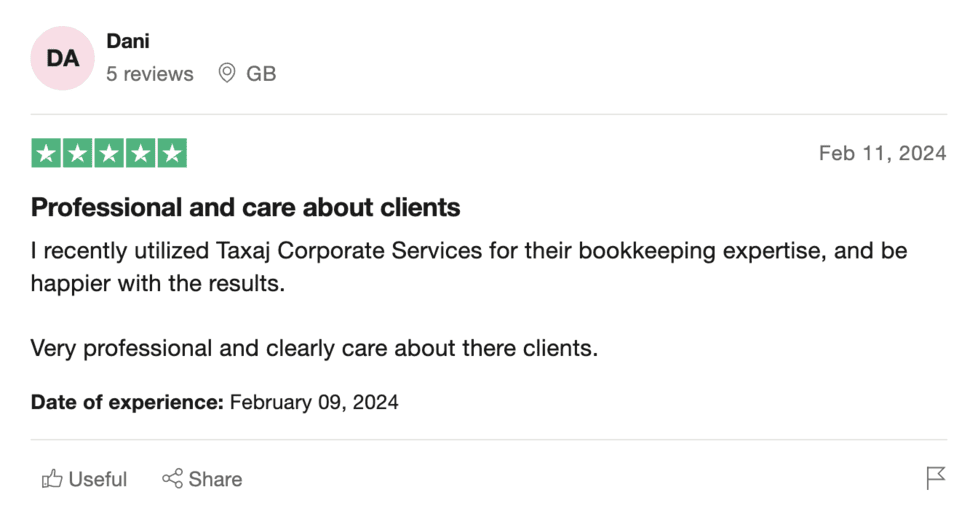Image resolution: width=978 pixels, height=511 pixels.
Task: Click the Taxaj Corporate Services review paragraph
Action: 469,267
